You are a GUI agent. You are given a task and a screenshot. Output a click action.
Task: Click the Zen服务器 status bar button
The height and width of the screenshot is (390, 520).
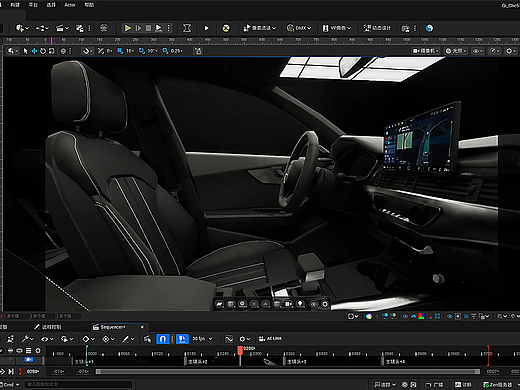click(x=498, y=385)
